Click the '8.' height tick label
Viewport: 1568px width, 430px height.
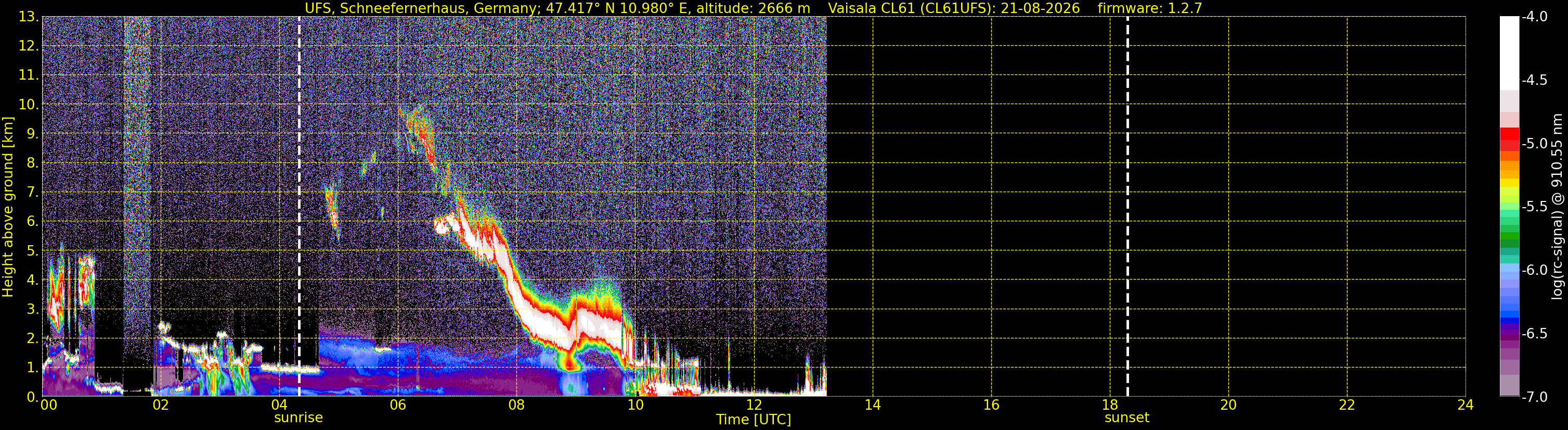(32, 163)
